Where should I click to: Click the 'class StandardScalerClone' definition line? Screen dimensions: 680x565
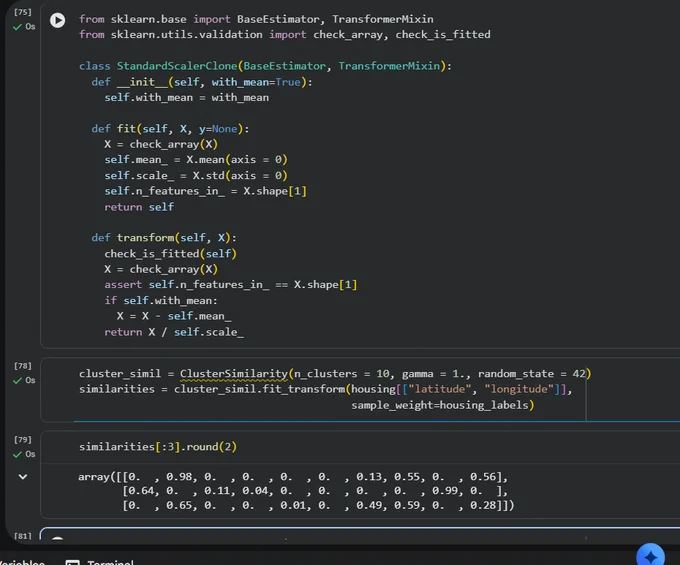pos(265,66)
